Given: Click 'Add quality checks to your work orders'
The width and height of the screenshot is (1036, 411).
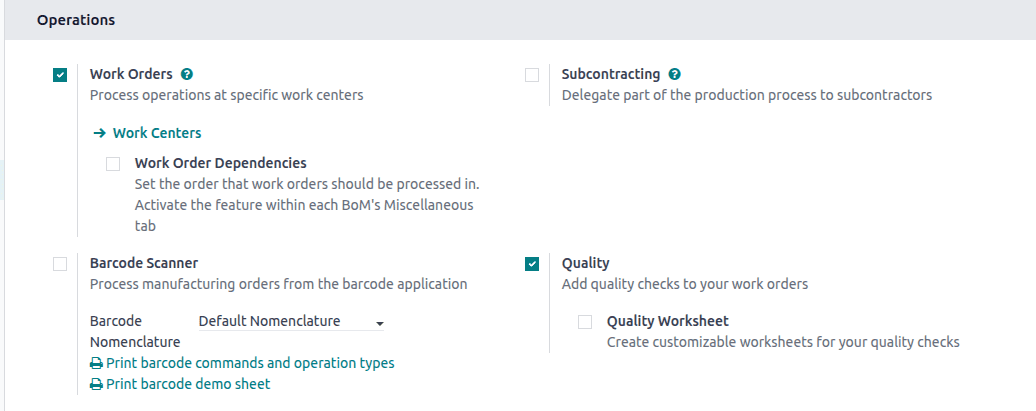Looking at the screenshot, I should click(x=684, y=285).
